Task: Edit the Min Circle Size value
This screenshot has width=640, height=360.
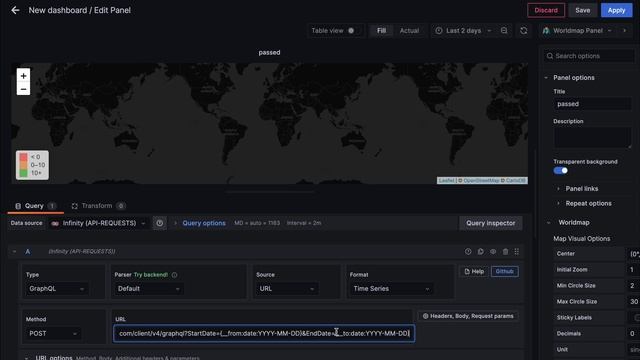Action: coord(633,285)
